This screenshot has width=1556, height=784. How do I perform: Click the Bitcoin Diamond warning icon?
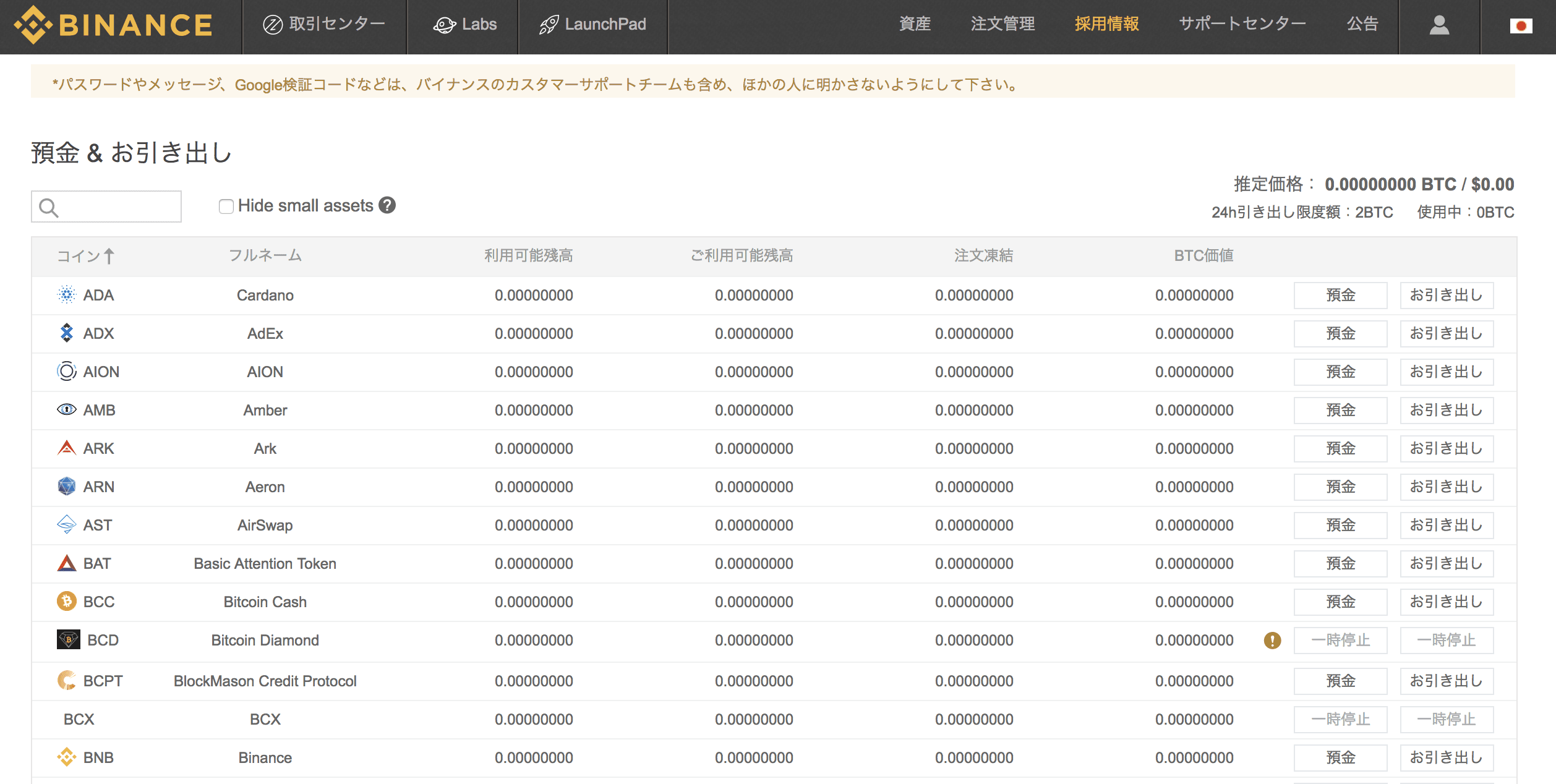pyautogui.click(x=1272, y=640)
